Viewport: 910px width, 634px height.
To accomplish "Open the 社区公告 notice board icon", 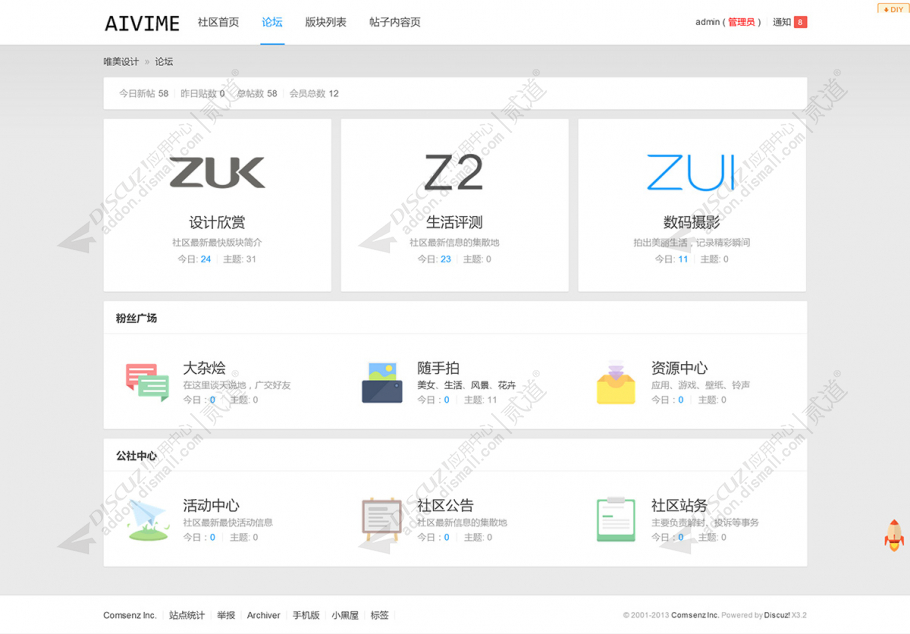I will pos(382,519).
